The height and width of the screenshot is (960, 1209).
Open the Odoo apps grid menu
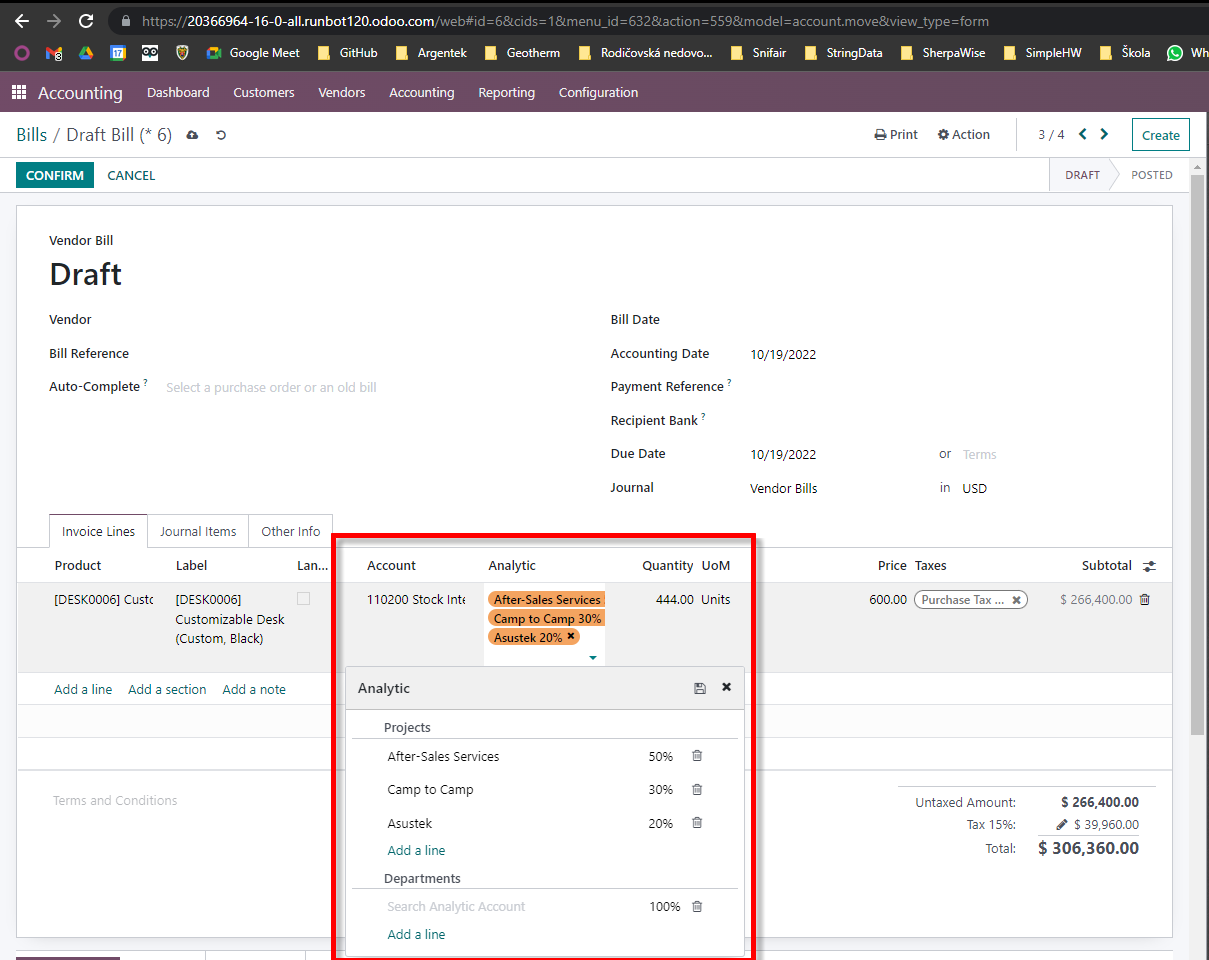(19, 93)
